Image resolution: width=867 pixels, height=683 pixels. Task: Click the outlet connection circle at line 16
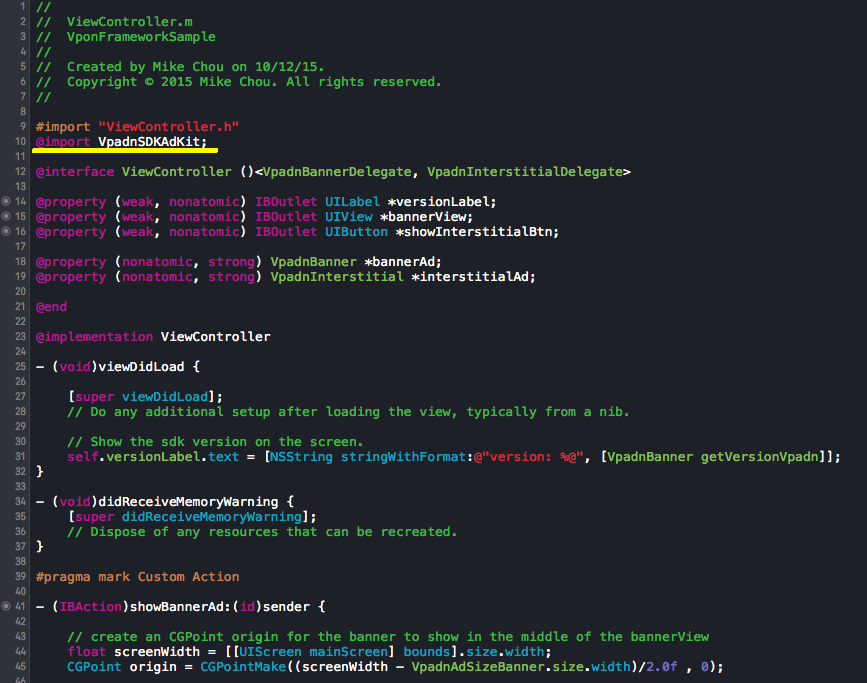6,231
